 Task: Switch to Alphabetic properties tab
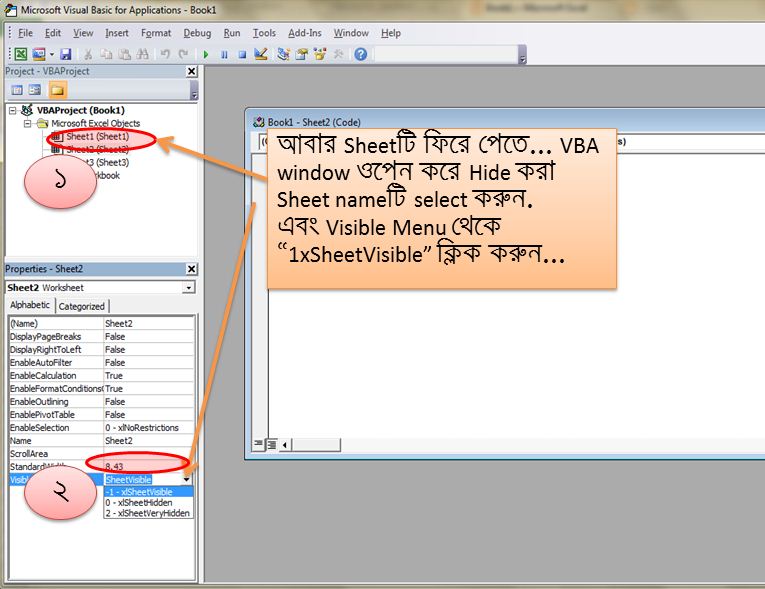(x=30, y=305)
